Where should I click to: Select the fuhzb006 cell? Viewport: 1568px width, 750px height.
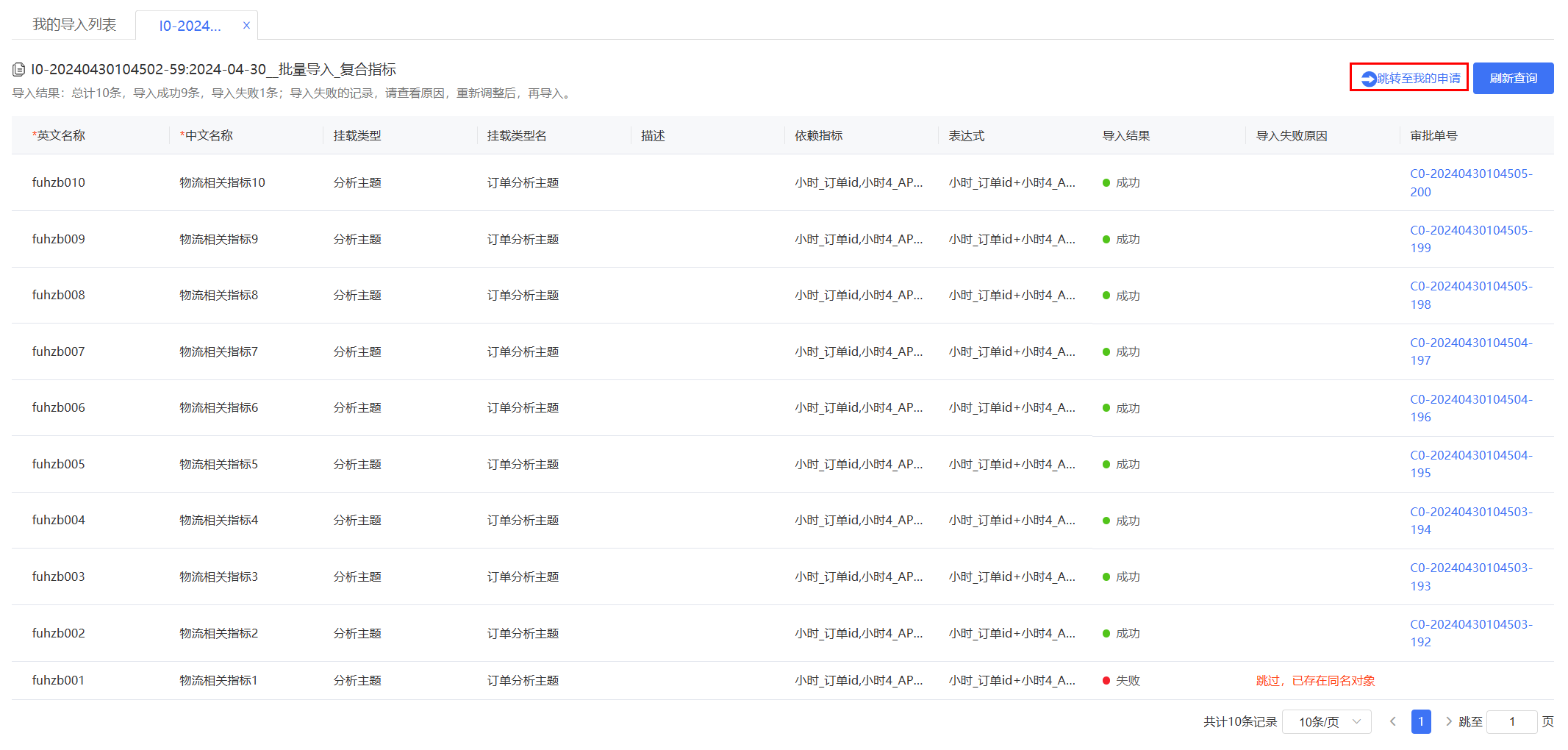coord(59,407)
